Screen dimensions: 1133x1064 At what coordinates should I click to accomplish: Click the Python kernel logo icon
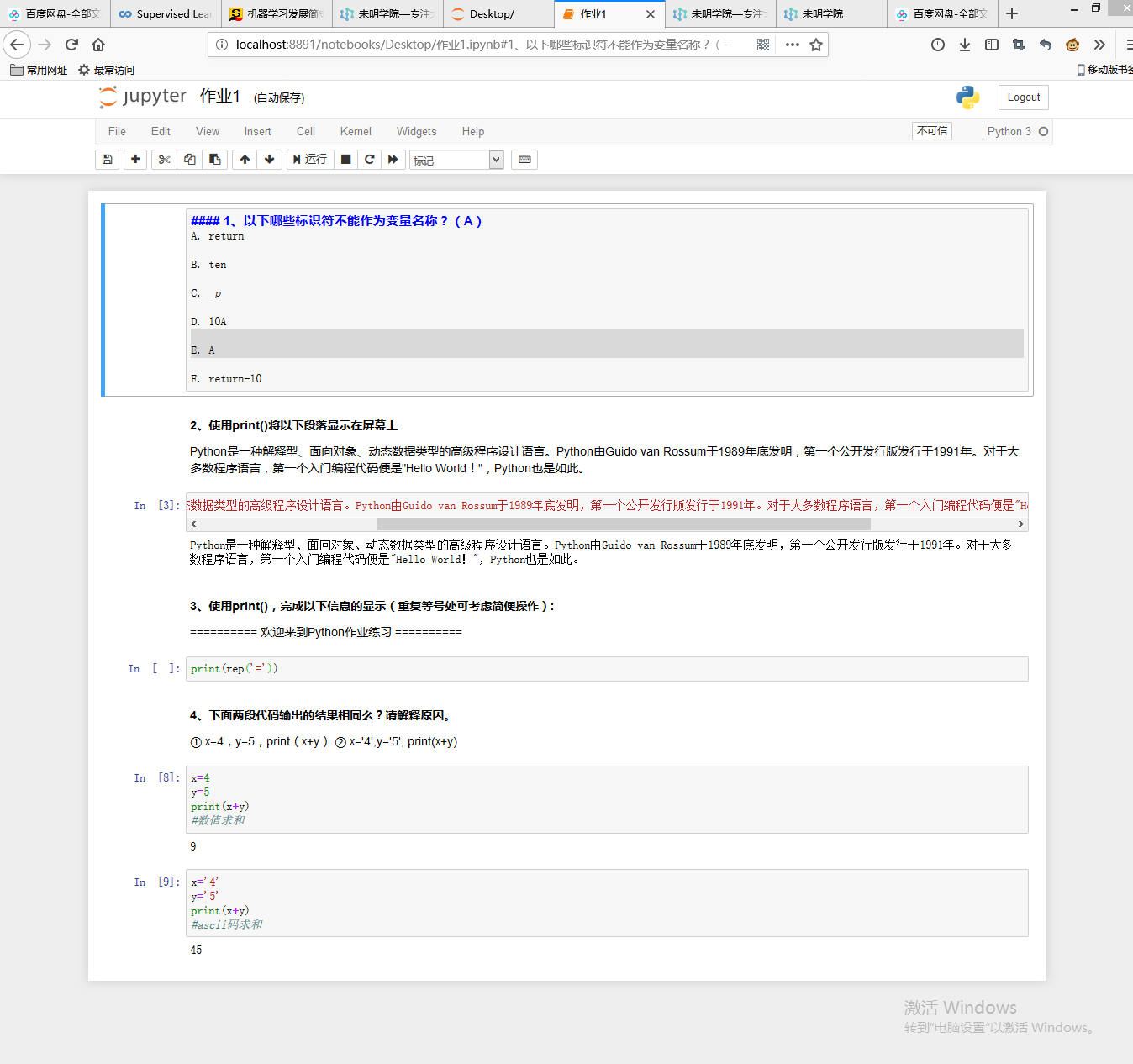coord(968,97)
